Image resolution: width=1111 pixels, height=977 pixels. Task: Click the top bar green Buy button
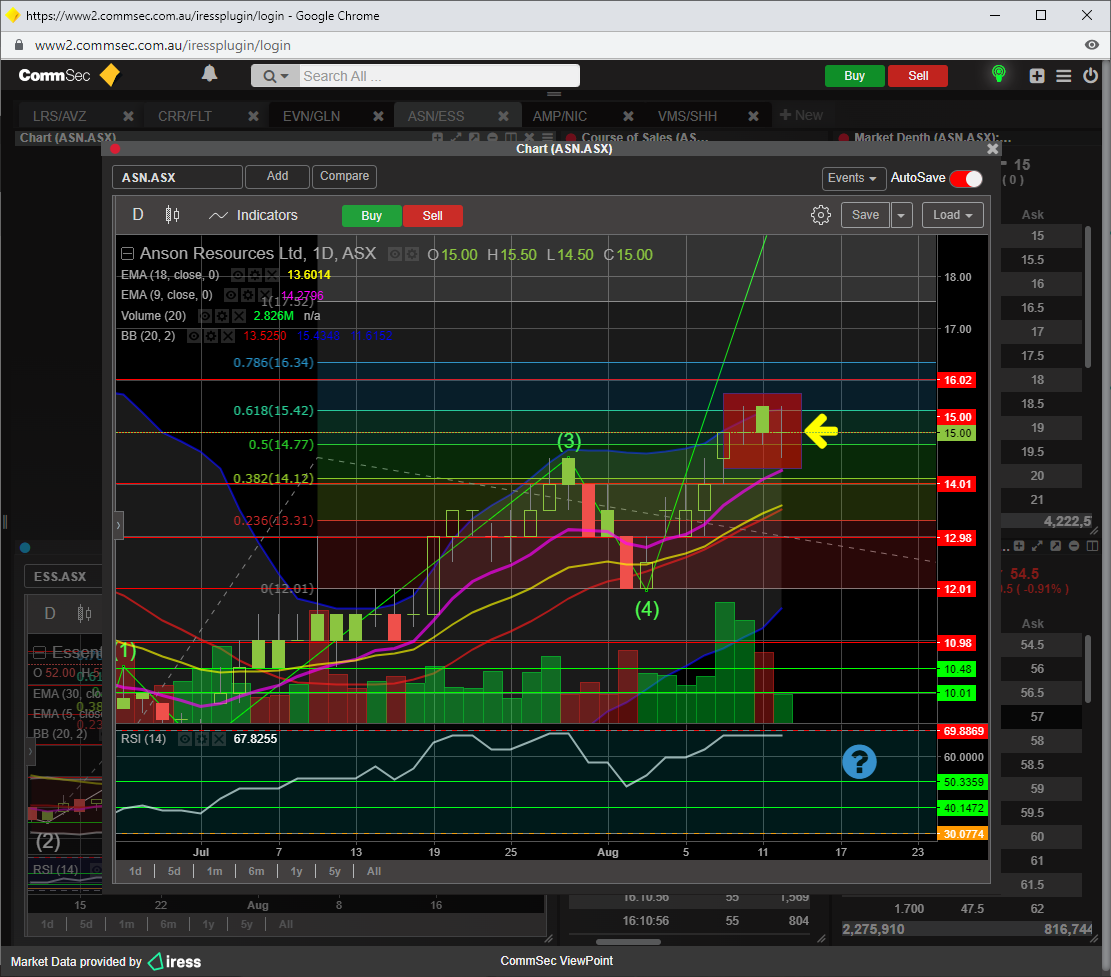tap(855, 76)
